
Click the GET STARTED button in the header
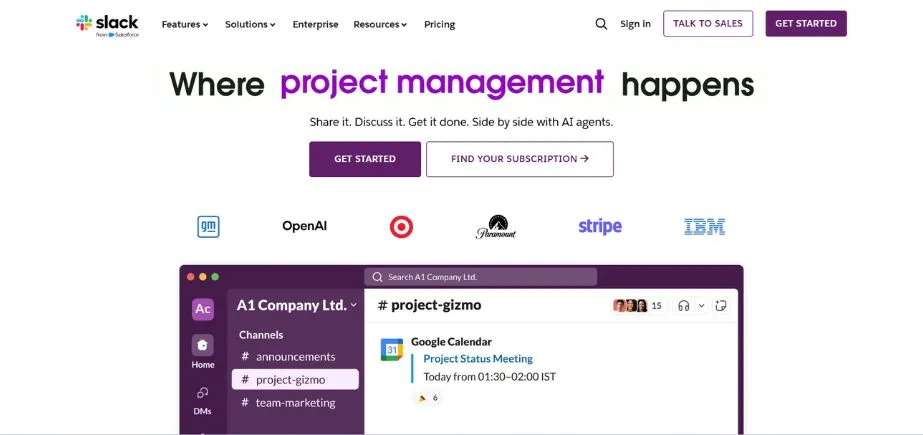tap(806, 24)
